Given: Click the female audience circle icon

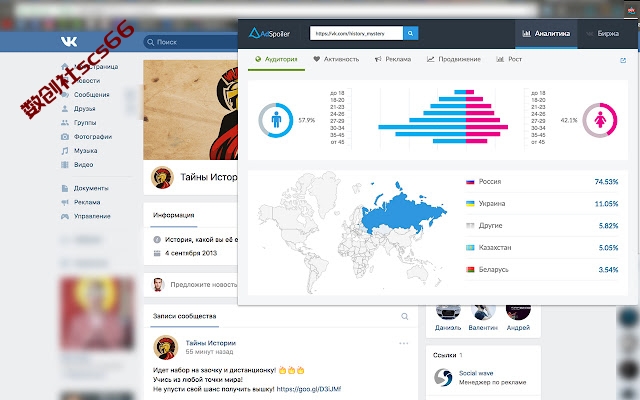Looking at the screenshot, I should 600,120.
